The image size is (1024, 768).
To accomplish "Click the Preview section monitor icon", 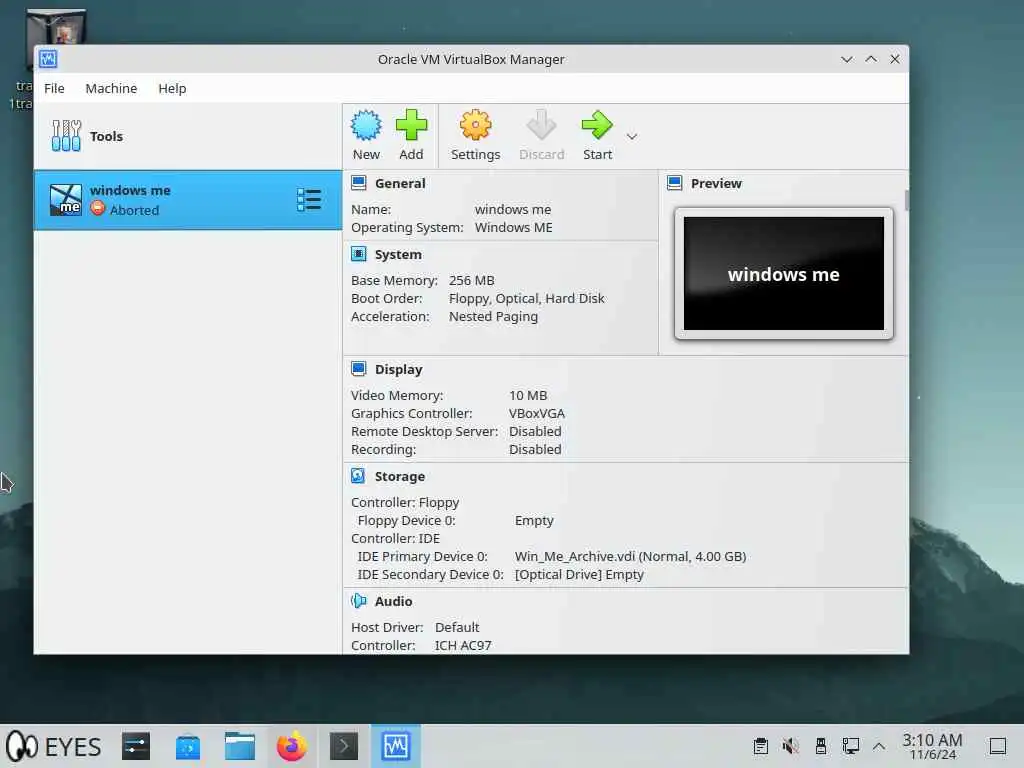I will click(675, 183).
